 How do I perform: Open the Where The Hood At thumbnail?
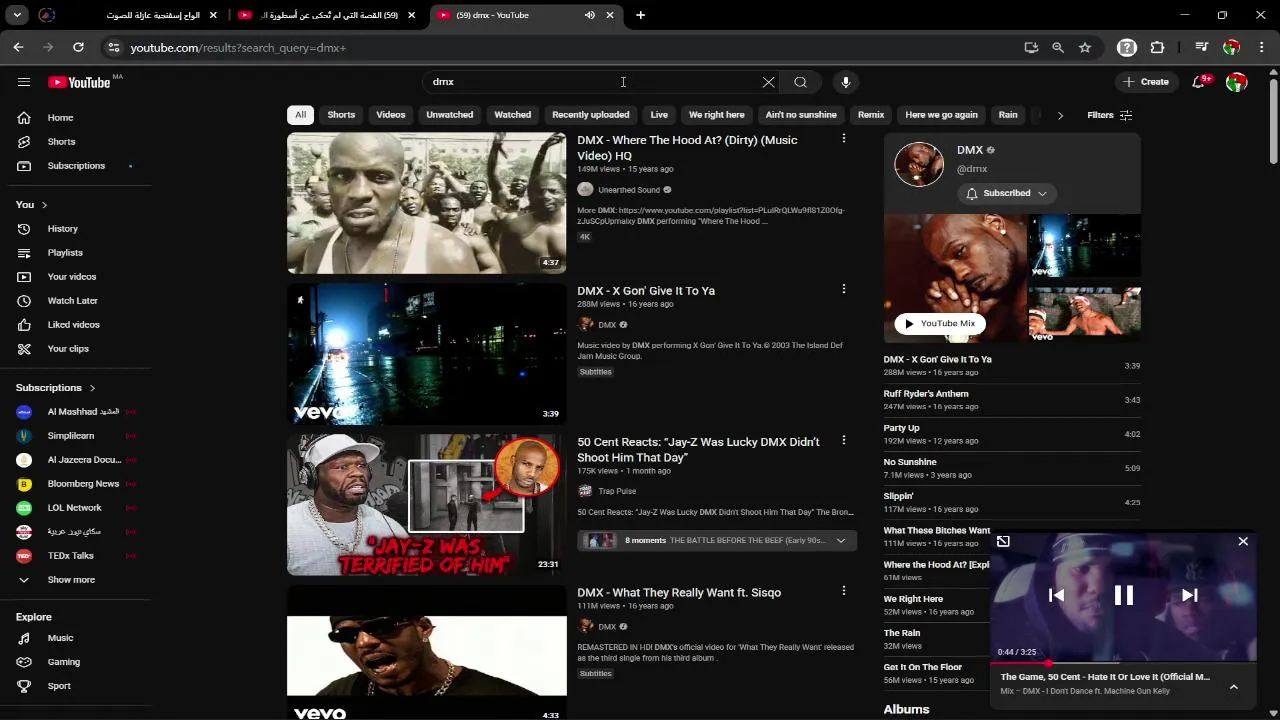coord(427,203)
